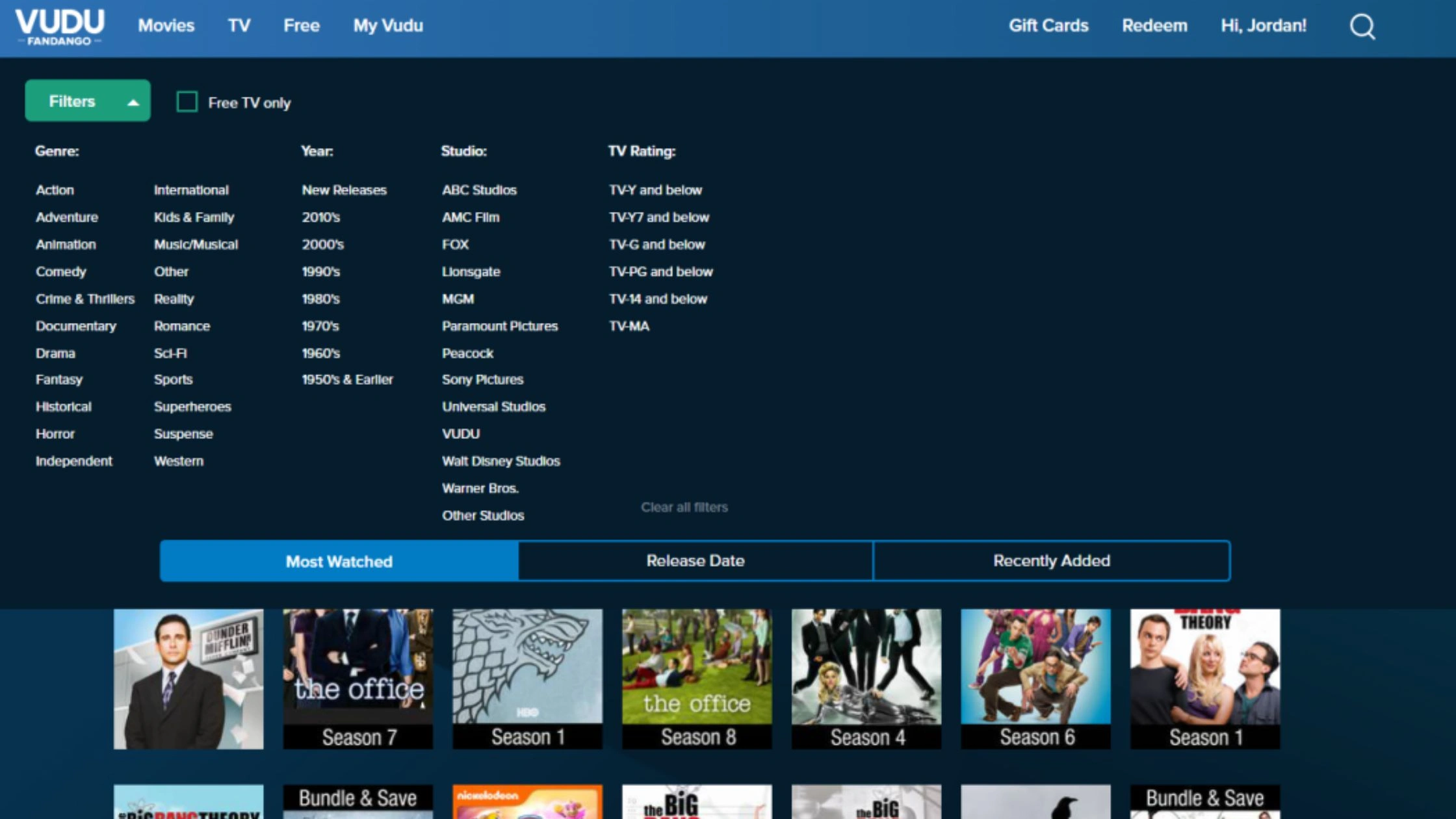
Task: Open the search magnifier icon
Action: [1362, 27]
